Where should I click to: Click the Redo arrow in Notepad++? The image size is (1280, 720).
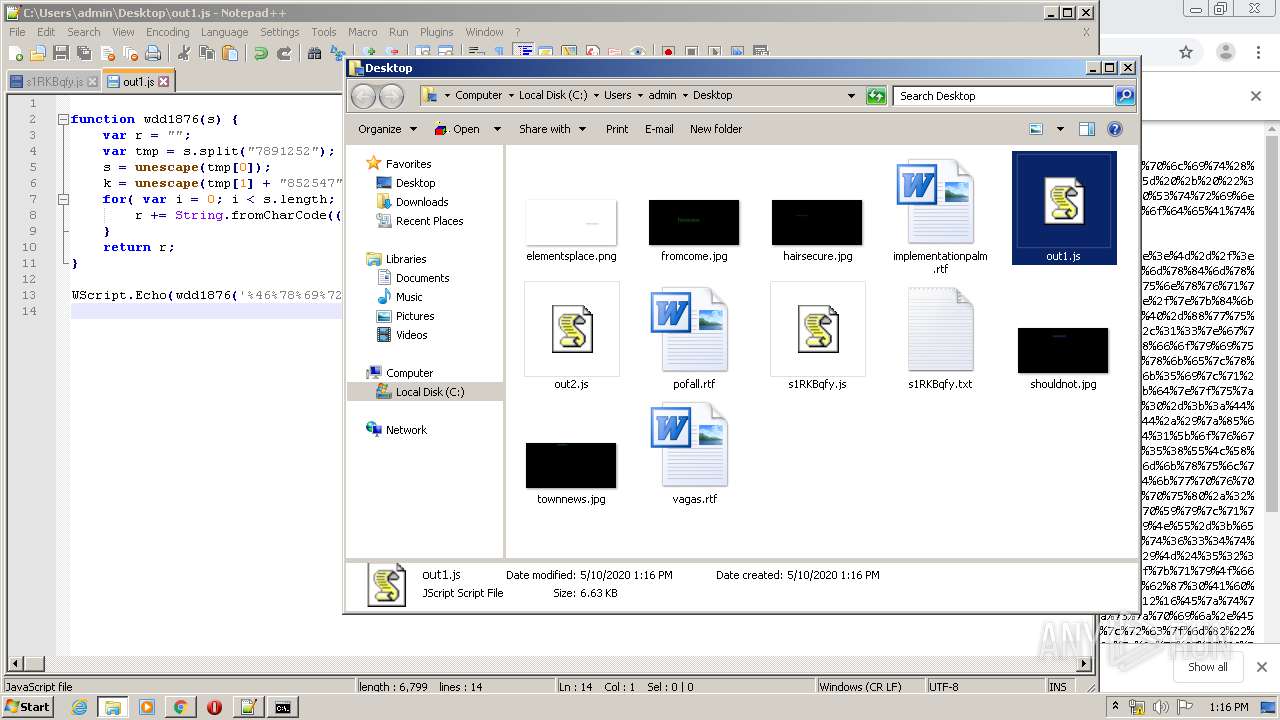coord(284,53)
